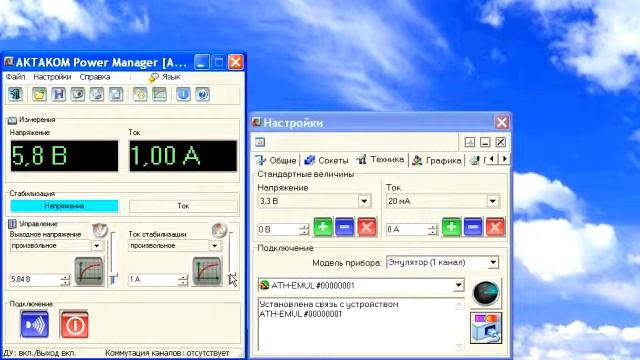Switch to the Графика tab

[437, 160]
